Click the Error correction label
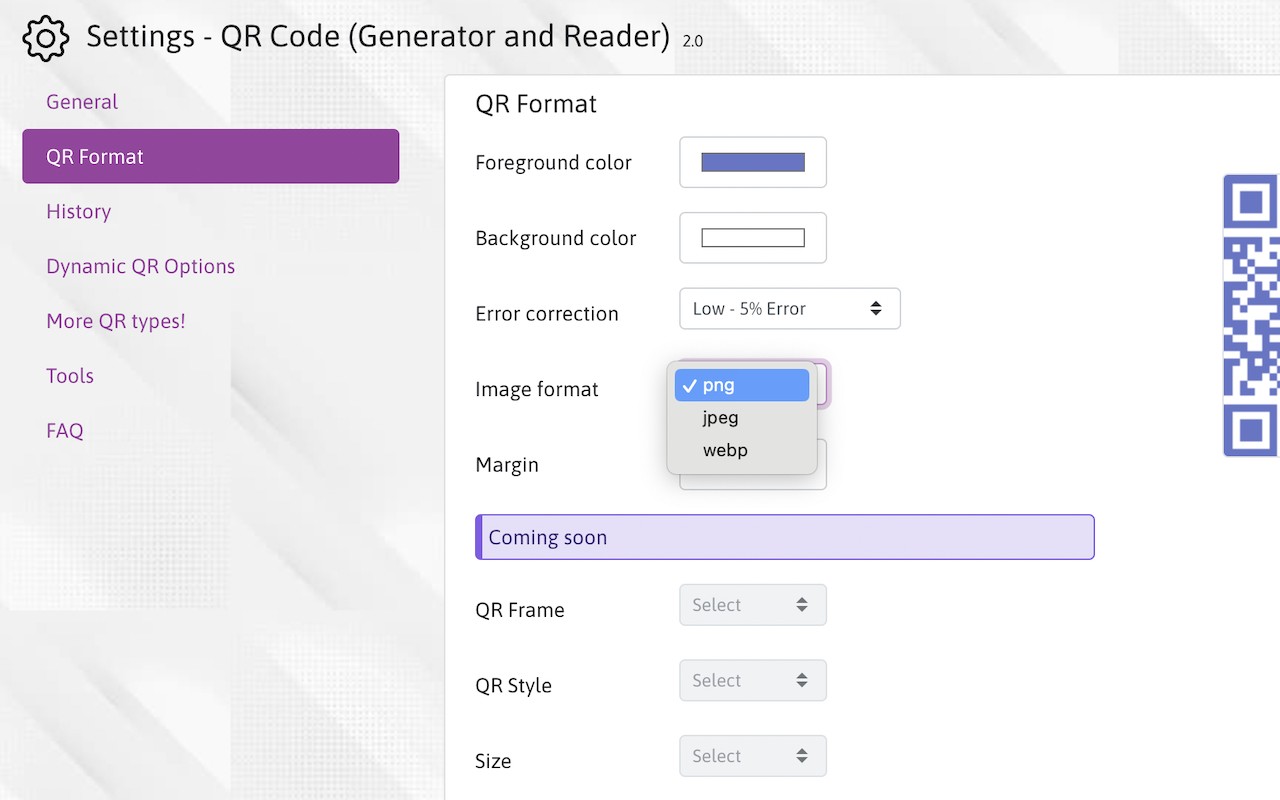The image size is (1280, 800). click(x=547, y=314)
